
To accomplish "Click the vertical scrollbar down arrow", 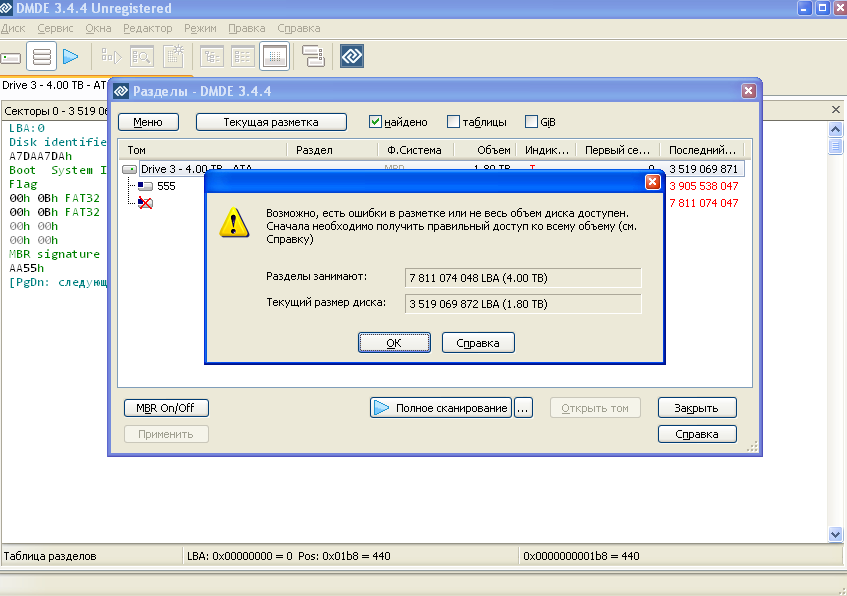I will pos(833,534).
